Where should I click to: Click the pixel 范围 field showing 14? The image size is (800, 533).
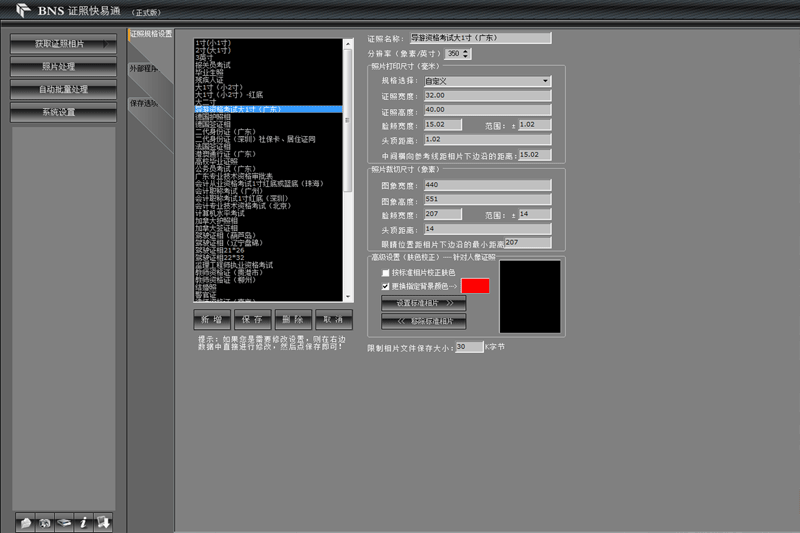click(535, 214)
